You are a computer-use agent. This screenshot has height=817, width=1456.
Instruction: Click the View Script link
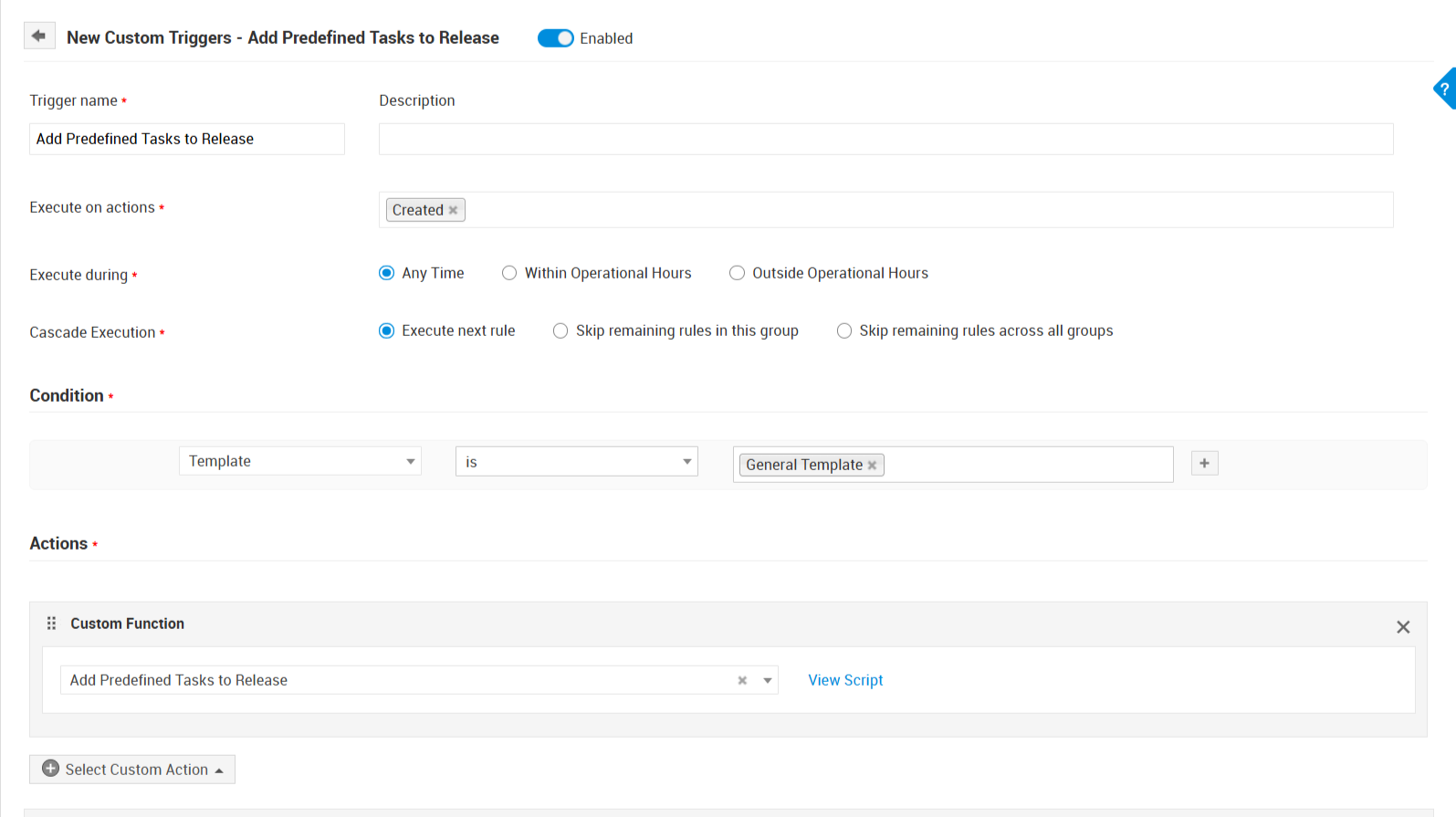click(x=845, y=680)
